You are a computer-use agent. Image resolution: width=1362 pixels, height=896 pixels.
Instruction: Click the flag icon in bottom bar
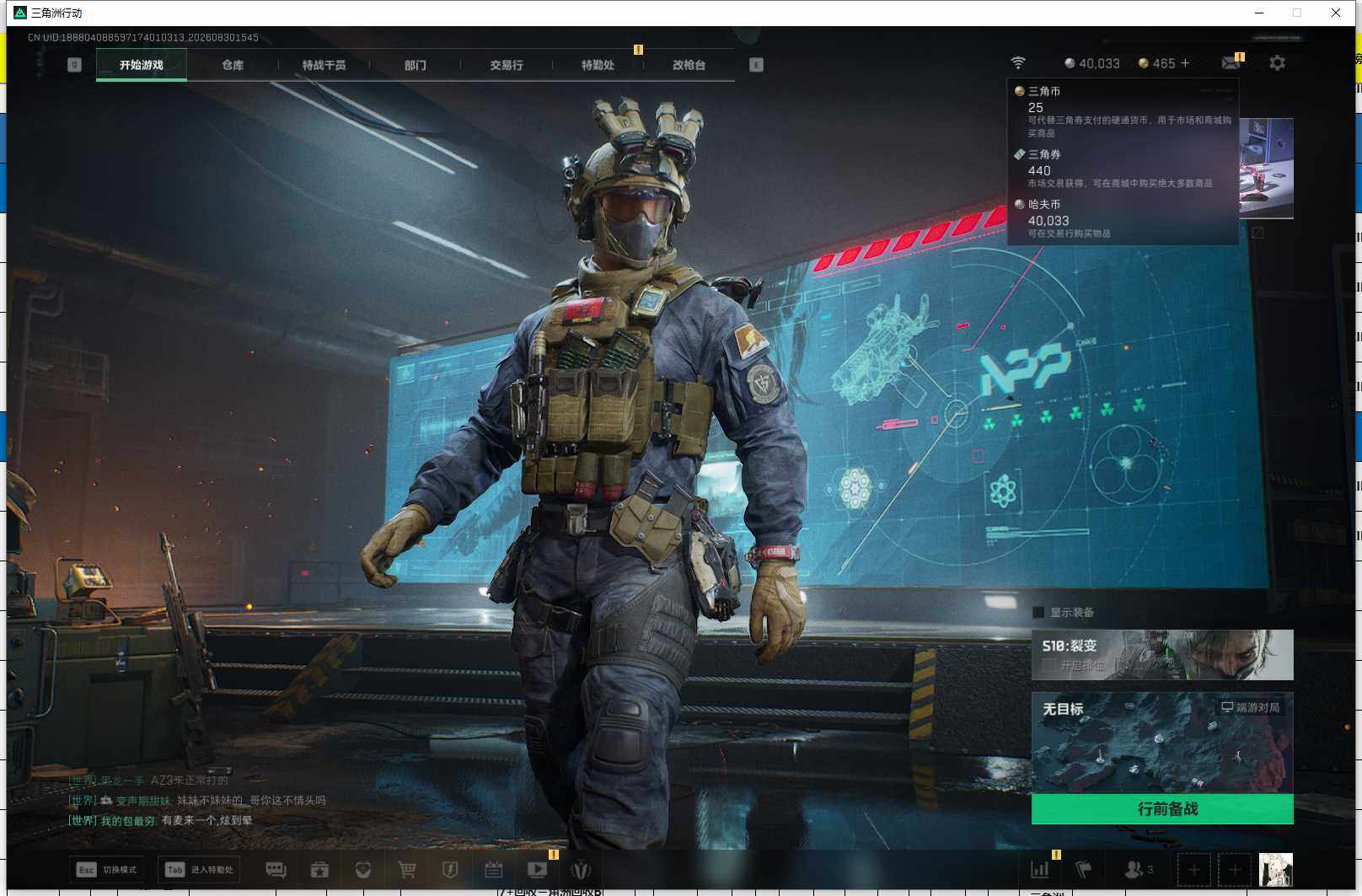(1084, 869)
